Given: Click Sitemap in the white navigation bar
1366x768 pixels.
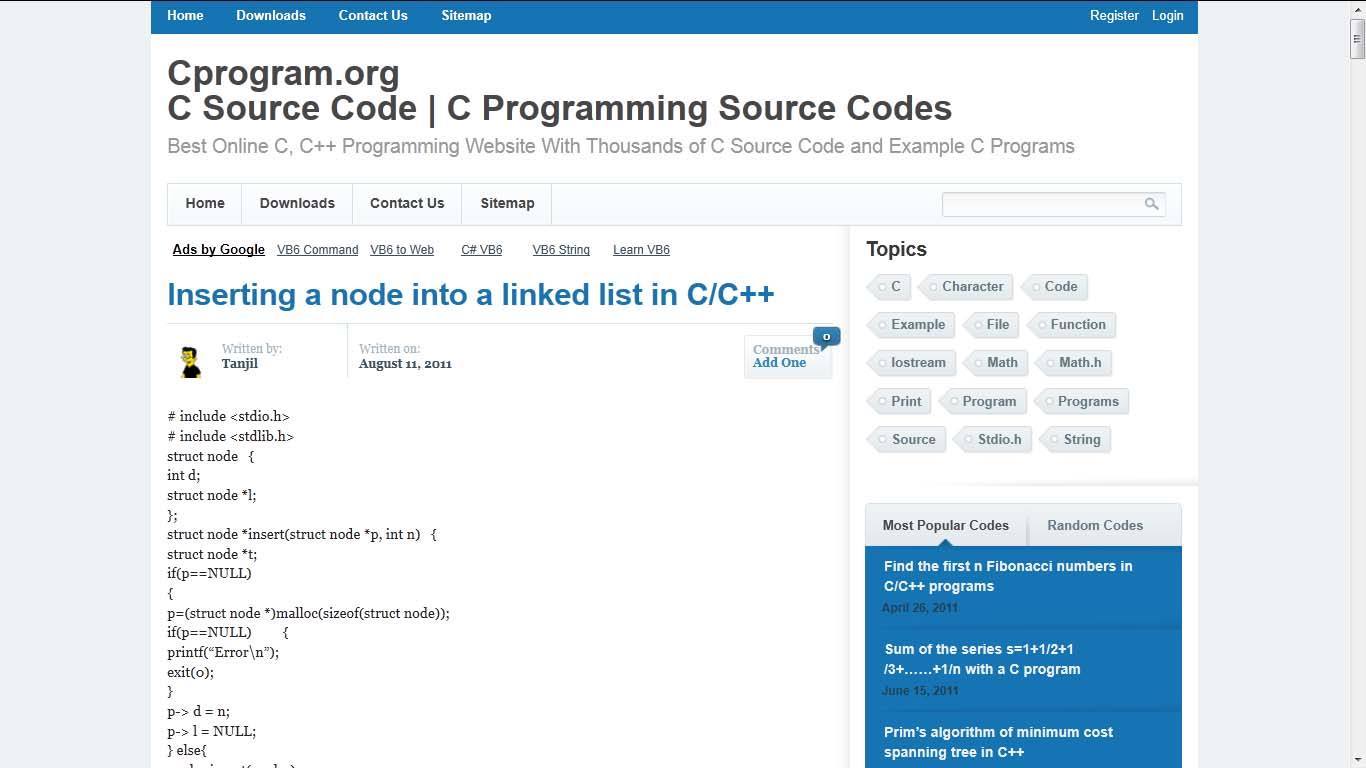Looking at the screenshot, I should (507, 204).
